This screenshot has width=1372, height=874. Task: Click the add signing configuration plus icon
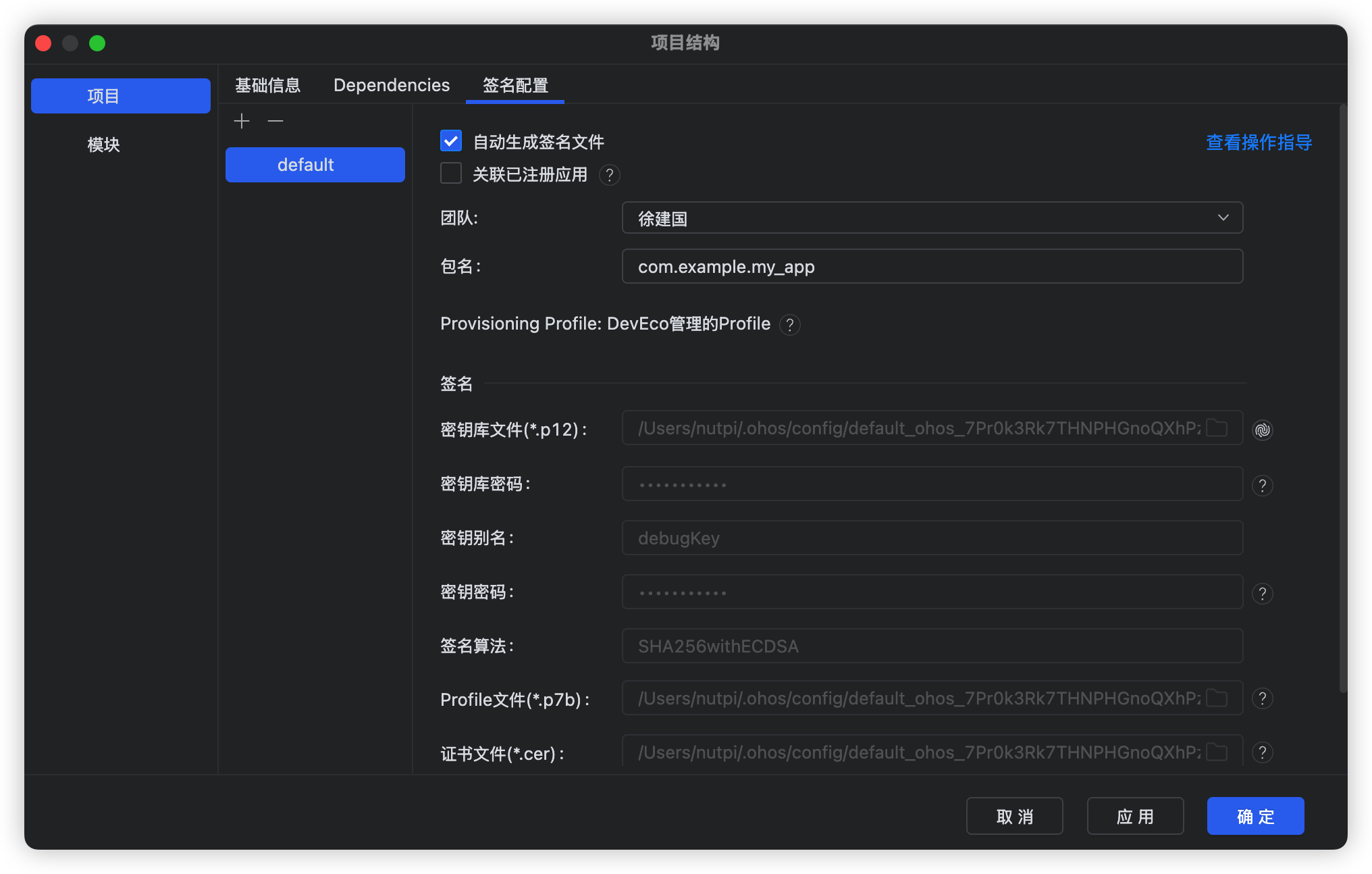(241, 121)
